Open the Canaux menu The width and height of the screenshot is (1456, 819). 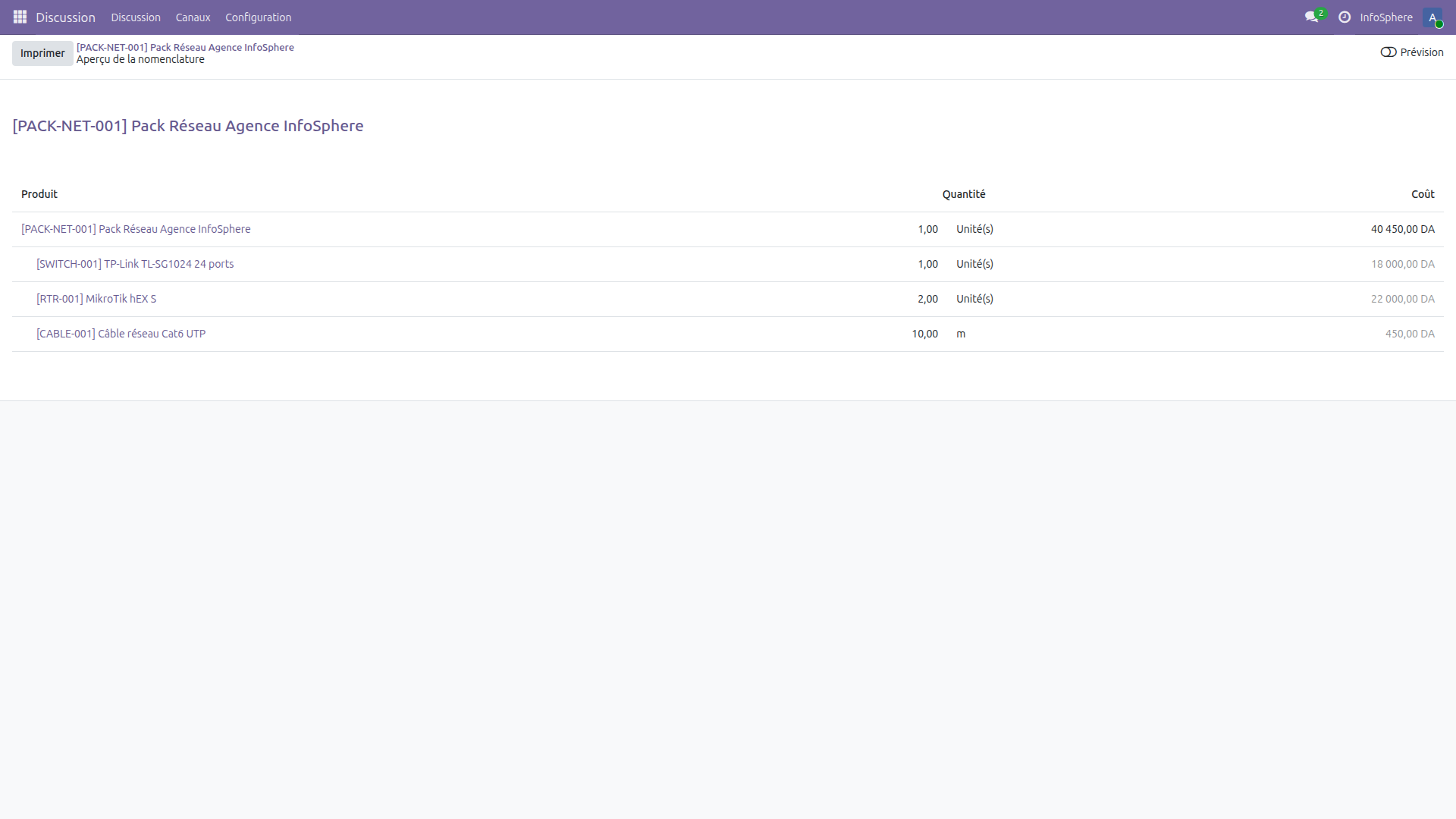tap(193, 17)
